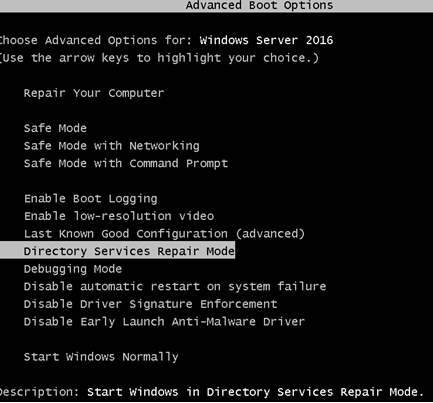This screenshot has height=403, width=433.
Task: Choose Debugging Mode entry
Action: (73, 269)
